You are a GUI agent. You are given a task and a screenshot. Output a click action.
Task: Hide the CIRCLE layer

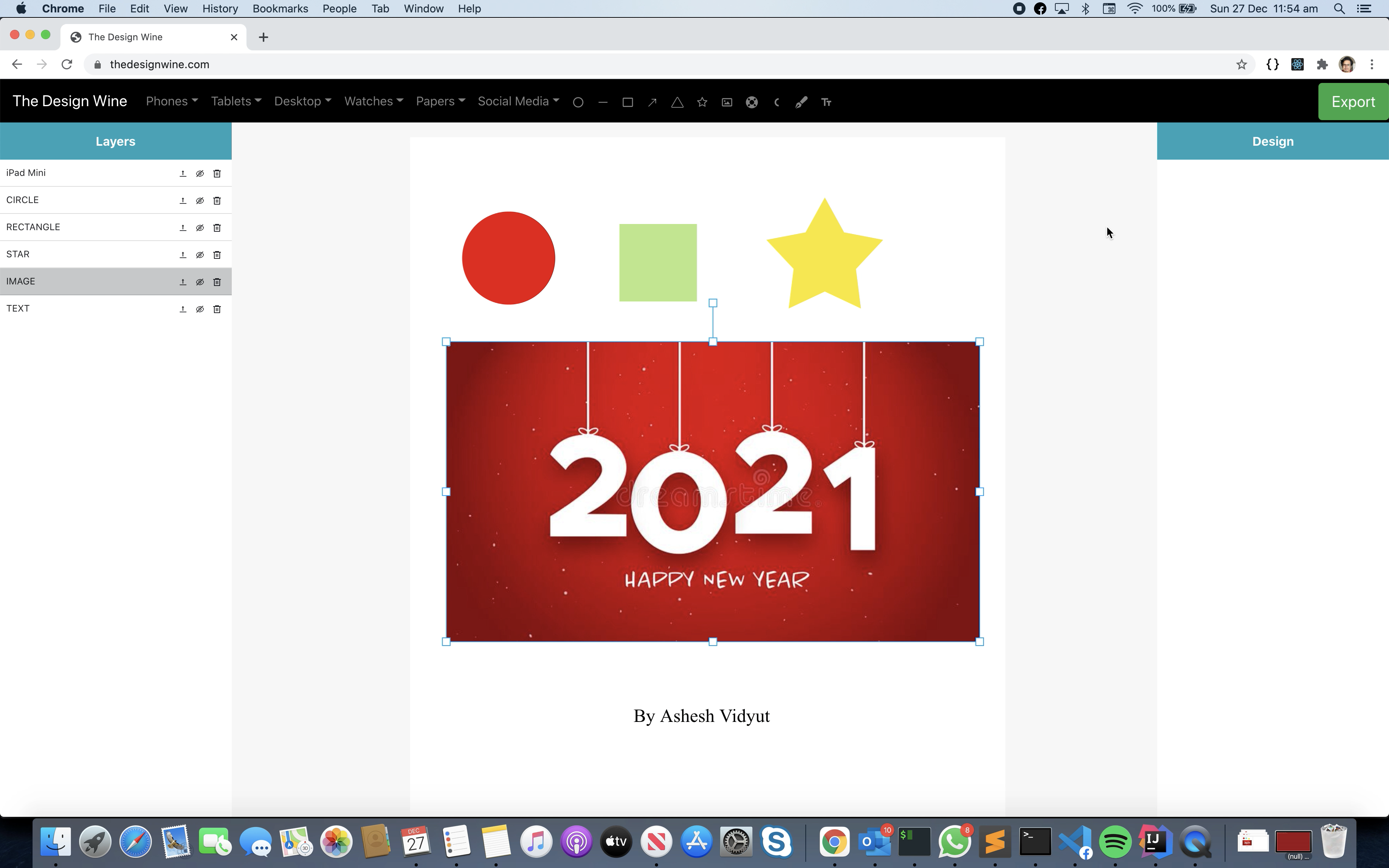click(x=200, y=200)
